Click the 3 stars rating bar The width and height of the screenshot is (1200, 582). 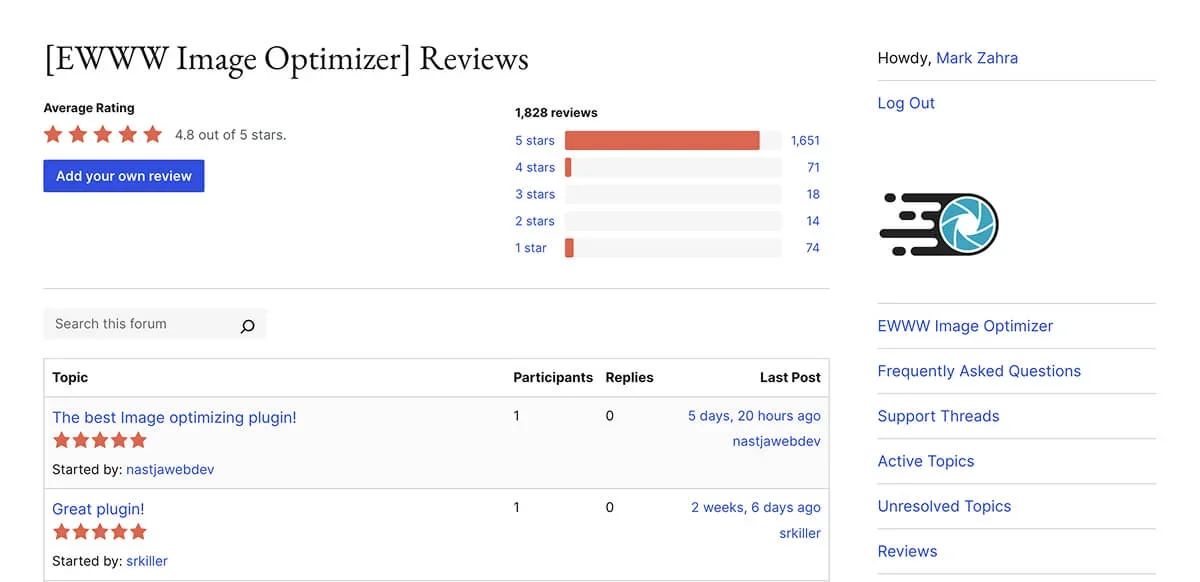[x=673, y=195]
